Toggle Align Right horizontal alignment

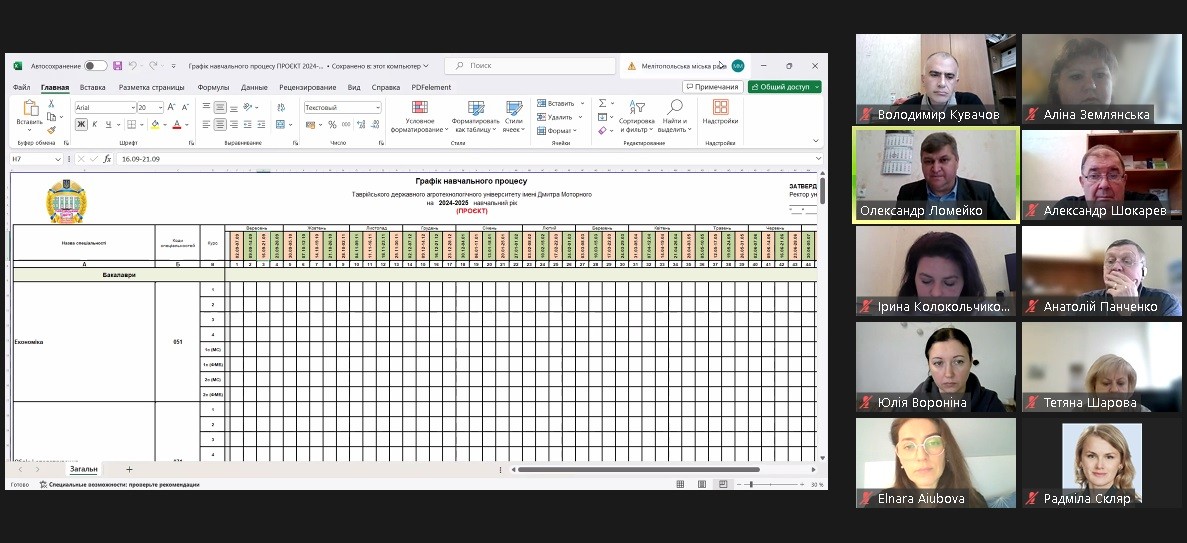233,124
